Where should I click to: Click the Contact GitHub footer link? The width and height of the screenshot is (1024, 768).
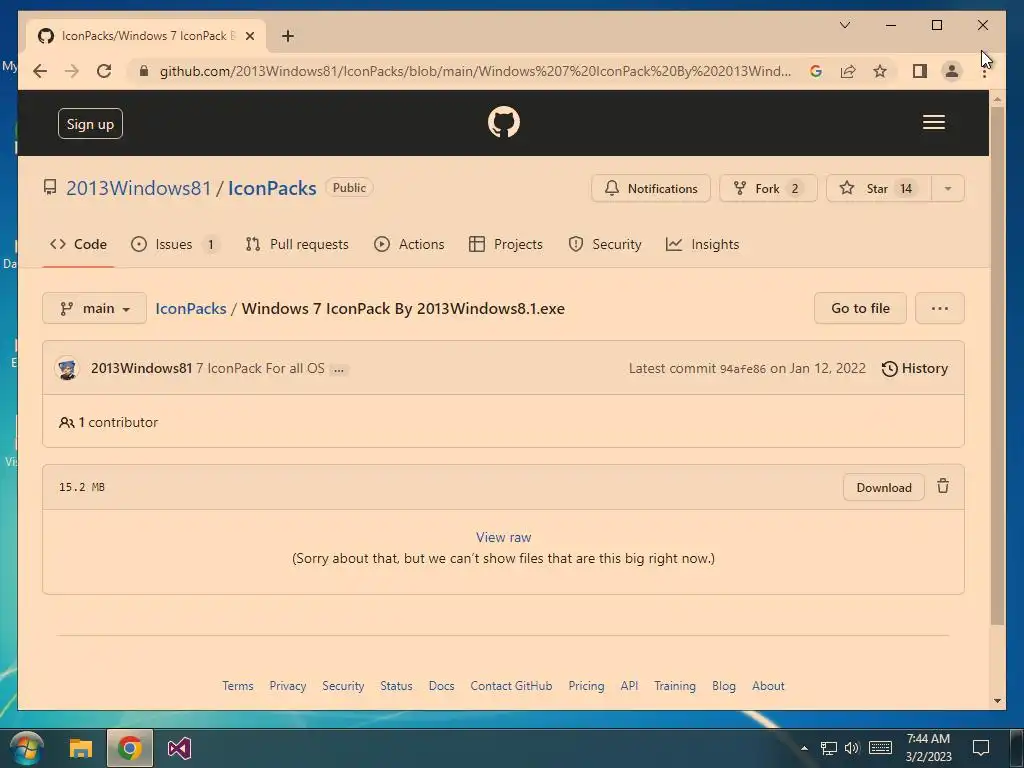[x=511, y=686]
